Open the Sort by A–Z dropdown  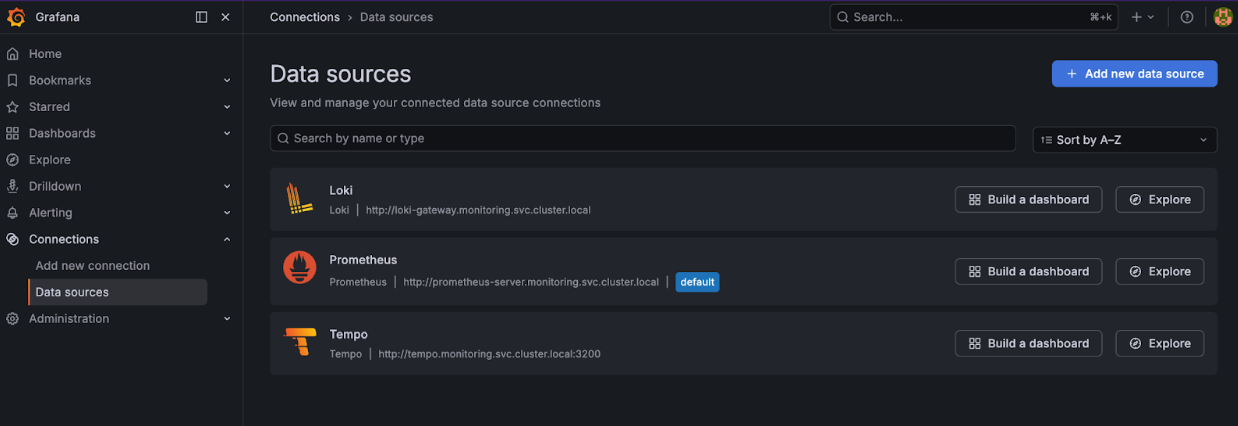(x=1124, y=140)
